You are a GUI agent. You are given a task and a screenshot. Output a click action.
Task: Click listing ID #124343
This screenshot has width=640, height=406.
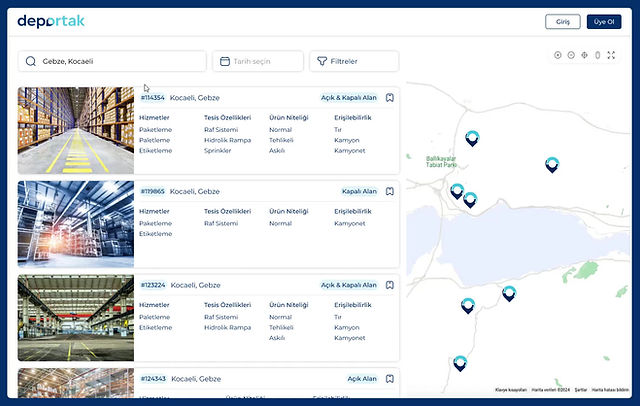[153, 379]
